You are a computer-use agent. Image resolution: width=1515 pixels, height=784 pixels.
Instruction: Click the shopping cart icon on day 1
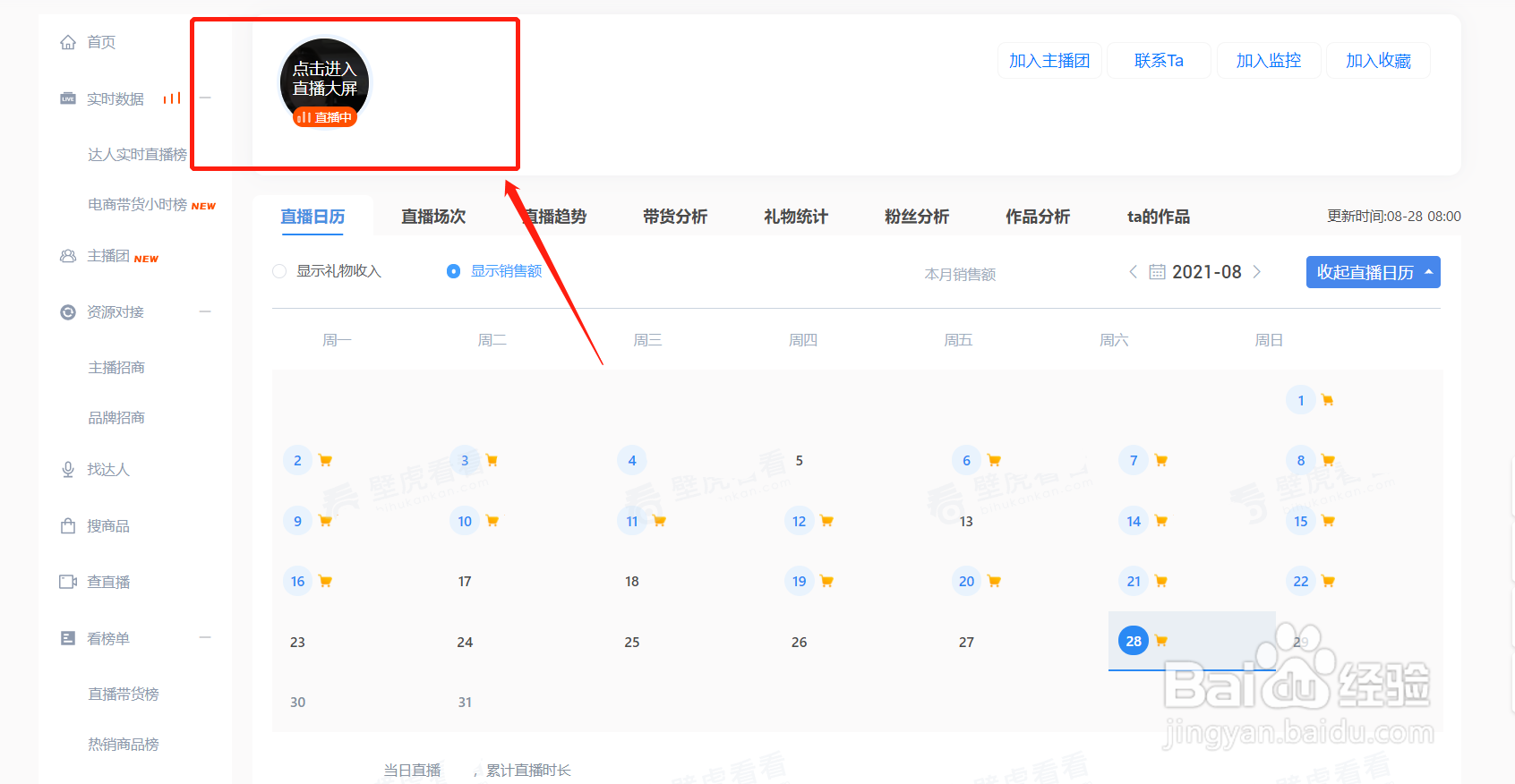(x=1328, y=400)
